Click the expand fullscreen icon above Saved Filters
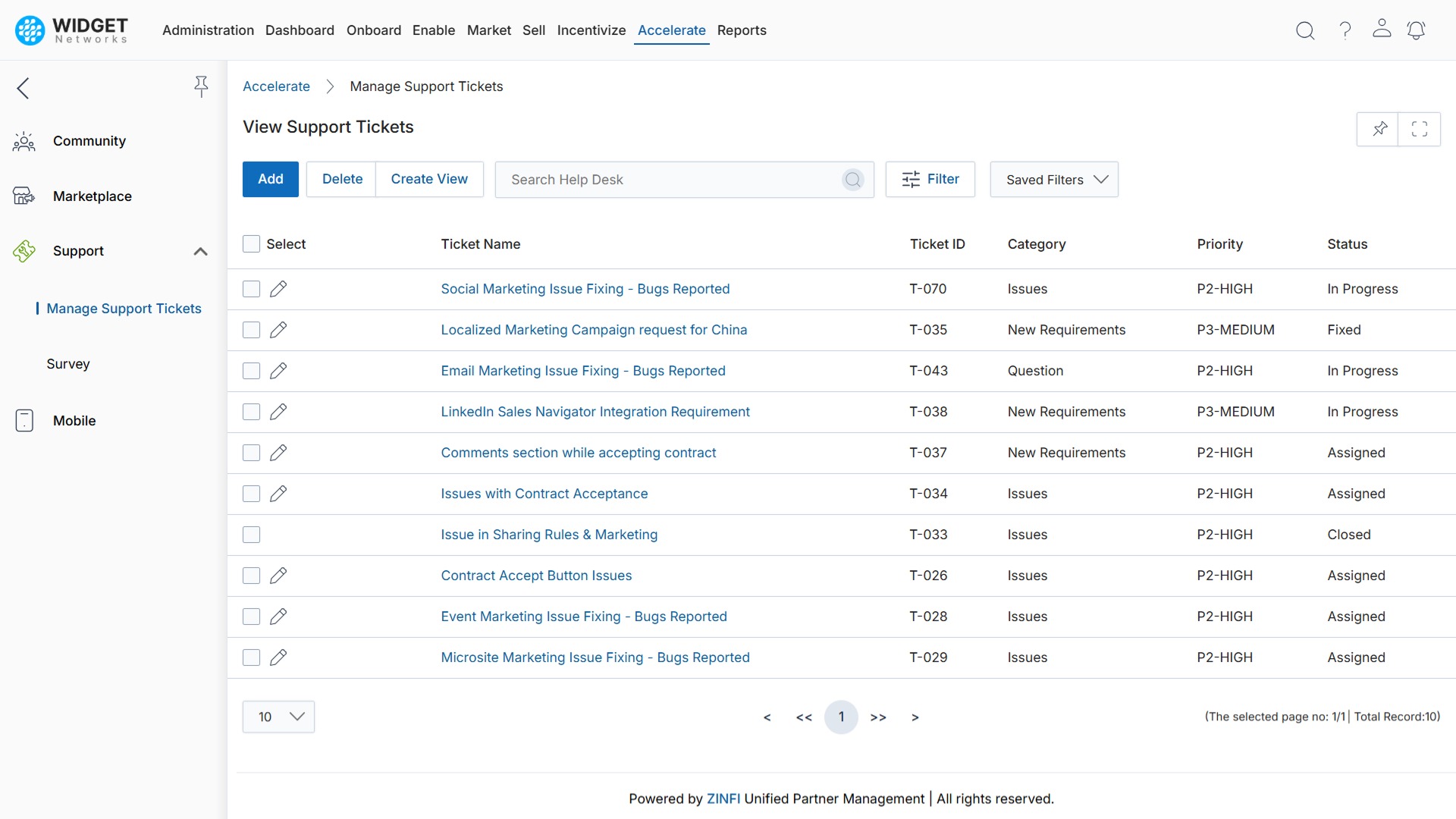The width and height of the screenshot is (1456, 819). (x=1420, y=129)
